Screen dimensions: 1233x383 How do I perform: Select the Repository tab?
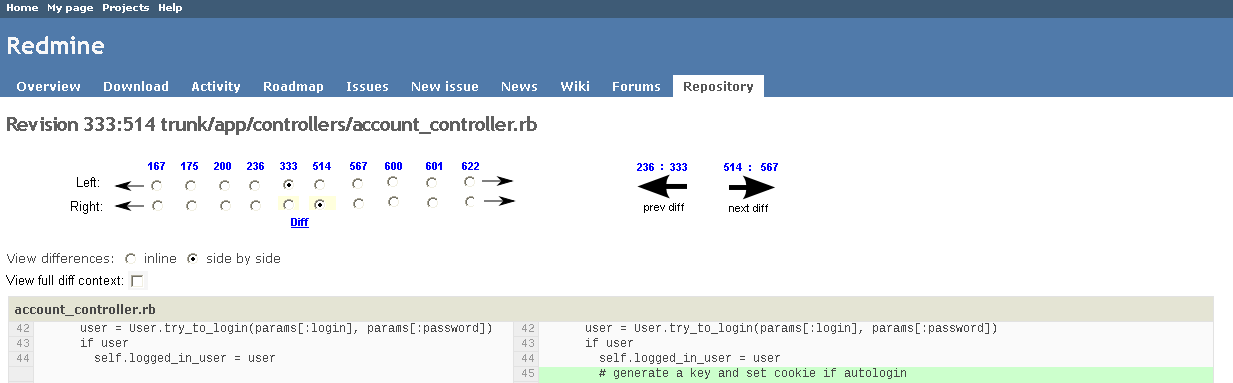[718, 86]
